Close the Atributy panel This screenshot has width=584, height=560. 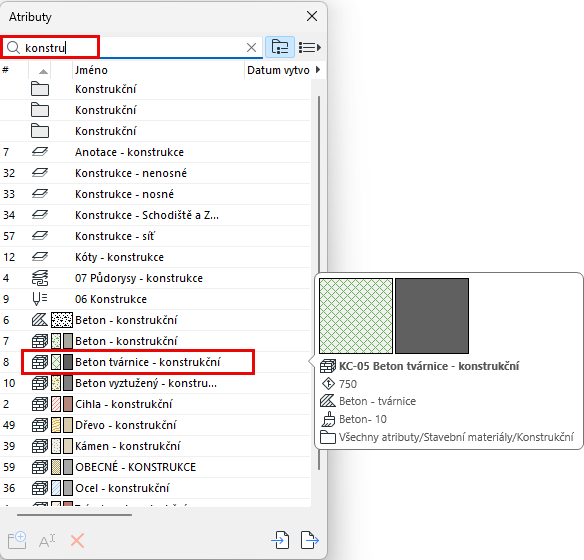pyautogui.click(x=312, y=16)
